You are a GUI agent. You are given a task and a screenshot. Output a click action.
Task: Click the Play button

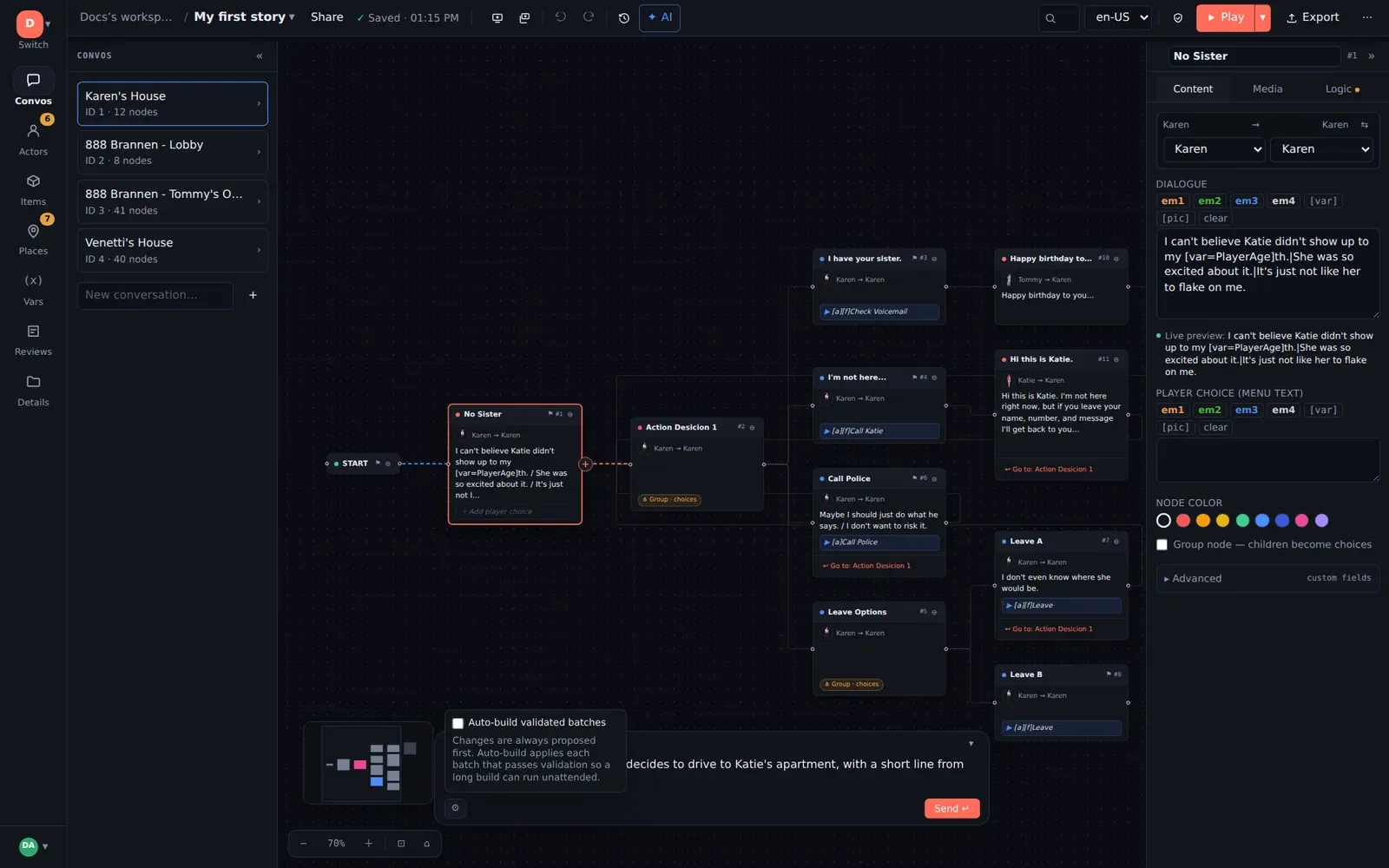pyautogui.click(x=1225, y=17)
